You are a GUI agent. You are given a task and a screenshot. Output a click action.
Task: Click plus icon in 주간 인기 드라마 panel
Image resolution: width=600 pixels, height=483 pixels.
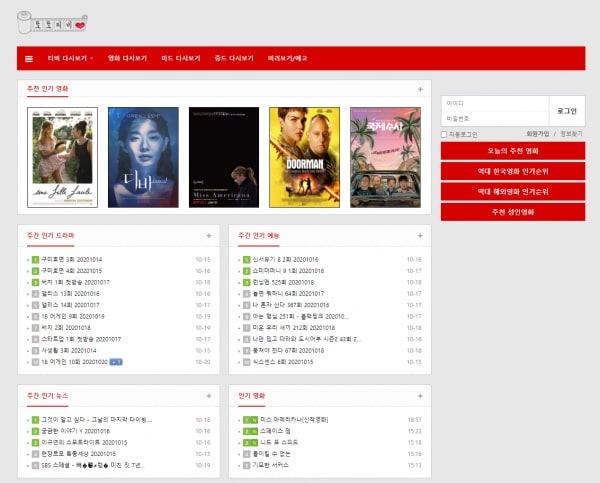pos(209,236)
